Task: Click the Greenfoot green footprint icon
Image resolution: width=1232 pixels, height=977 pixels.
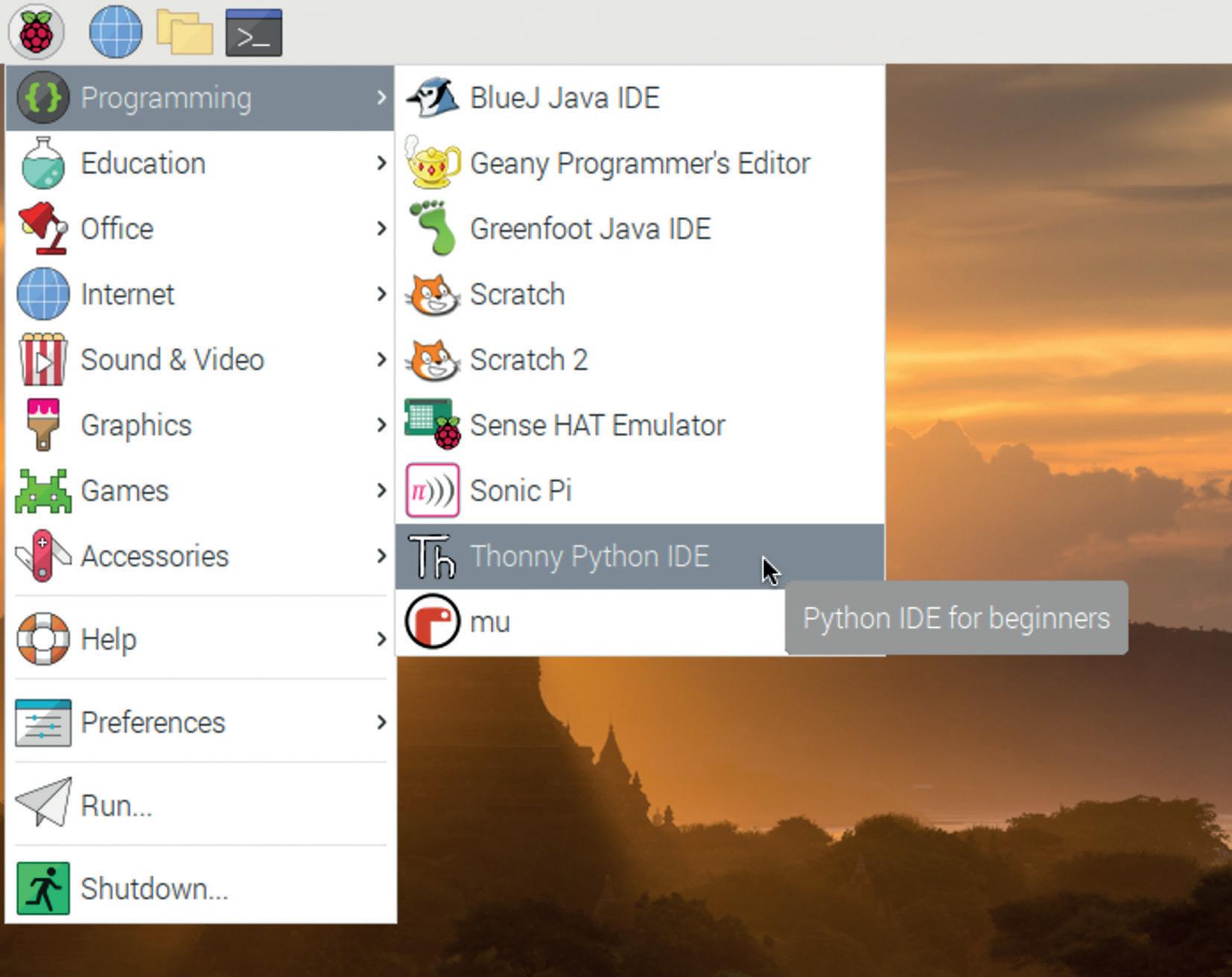Action: click(x=434, y=228)
